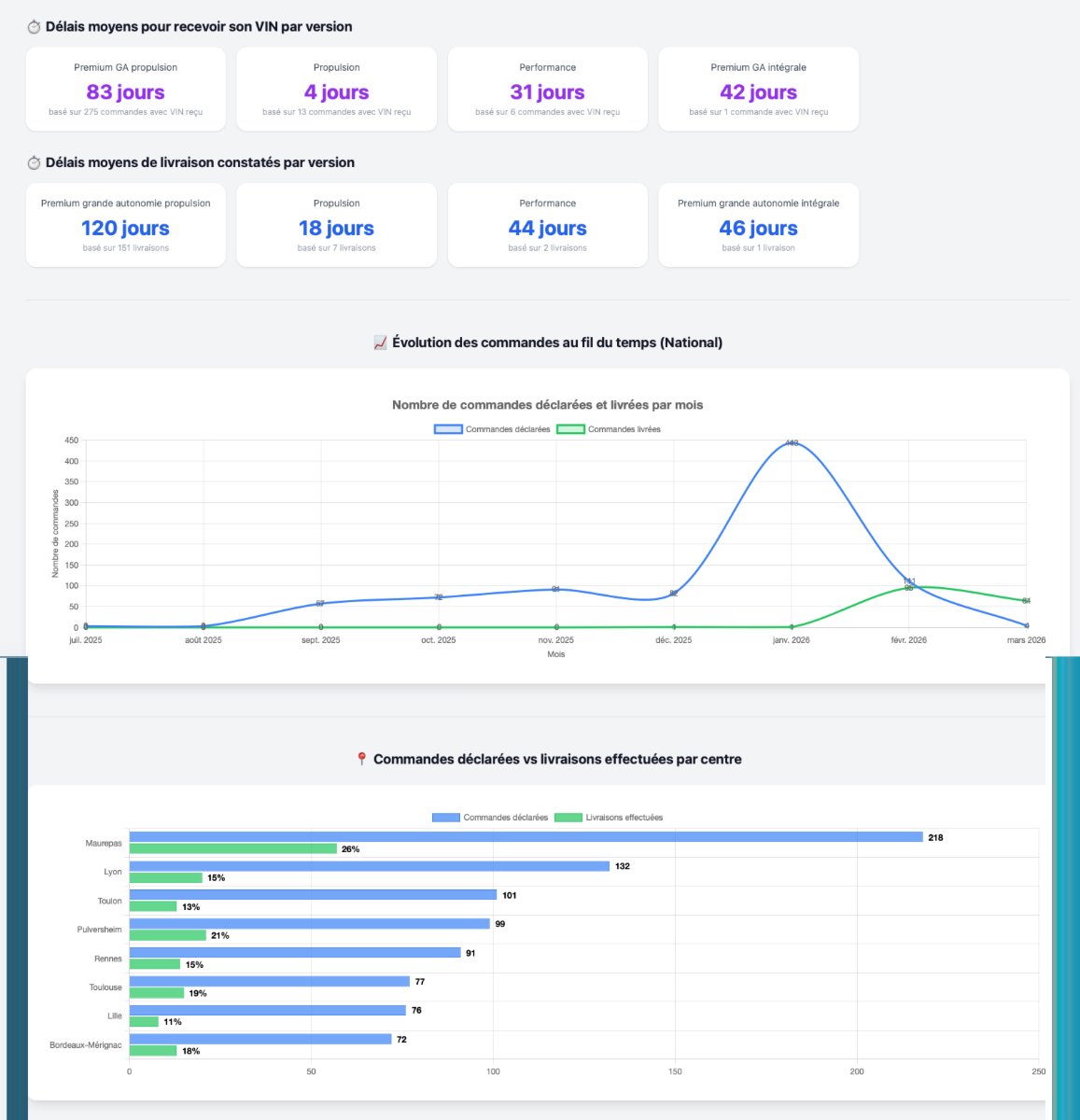
Task: Click the stopwatch icon beside VIN delays heading
Action: [x=34, y=27]
